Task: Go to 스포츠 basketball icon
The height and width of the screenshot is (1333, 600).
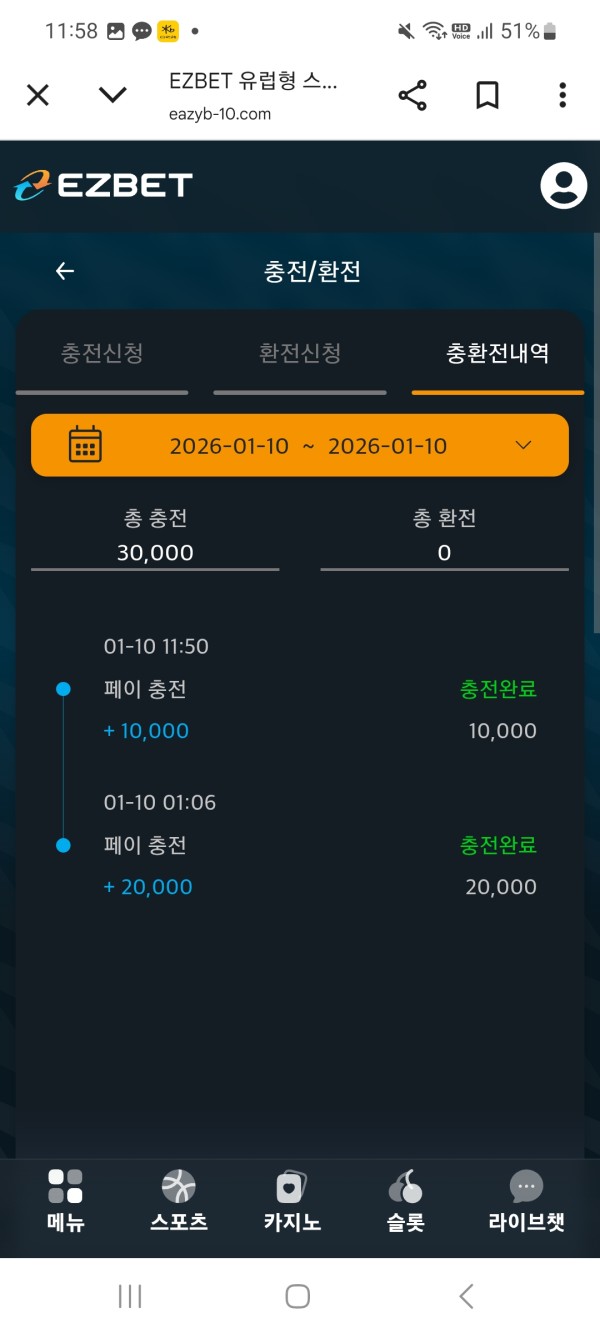Action: [179, 1187]
